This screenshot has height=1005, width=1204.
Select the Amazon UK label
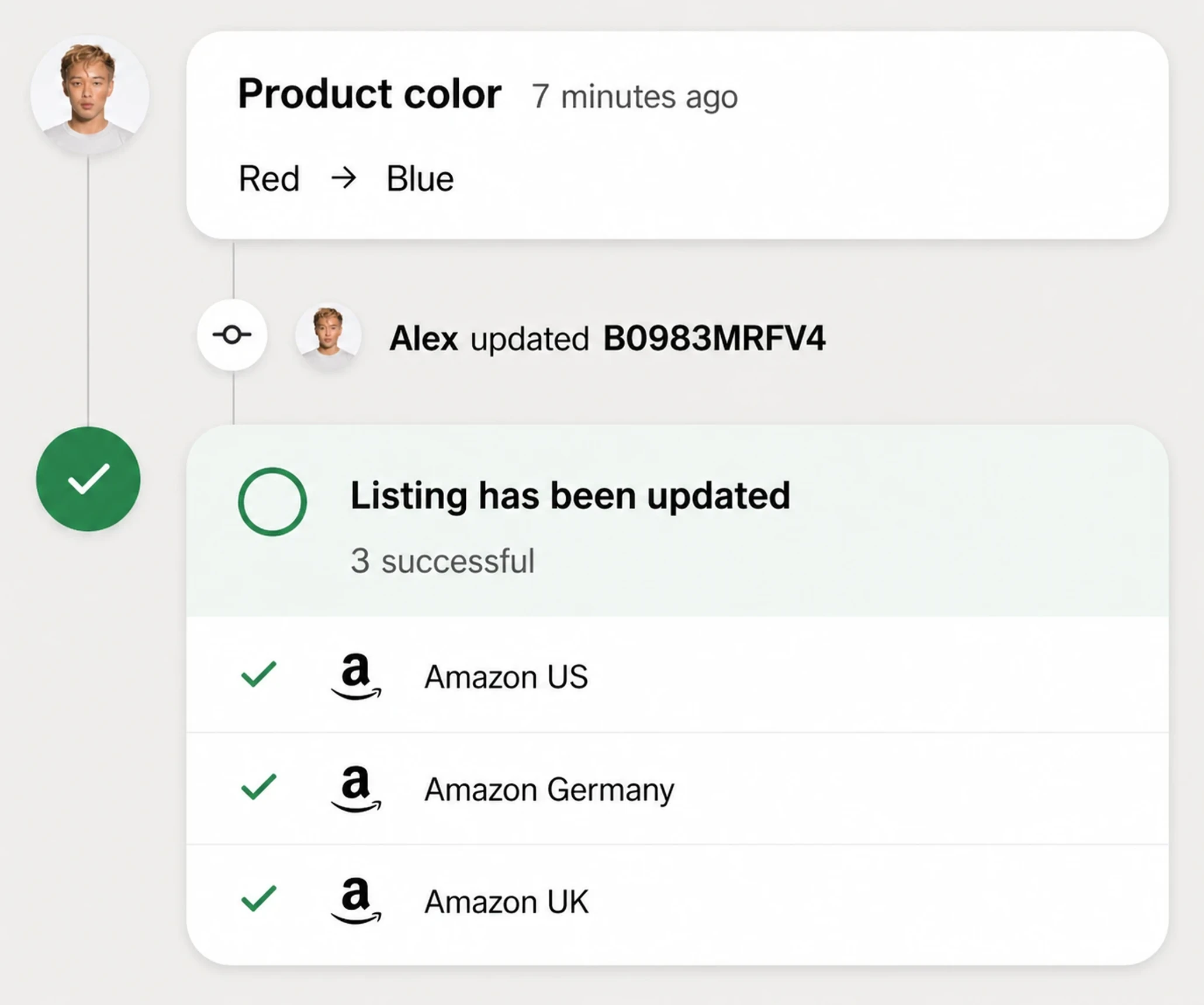pyautogui.click(x=507, y=902)
